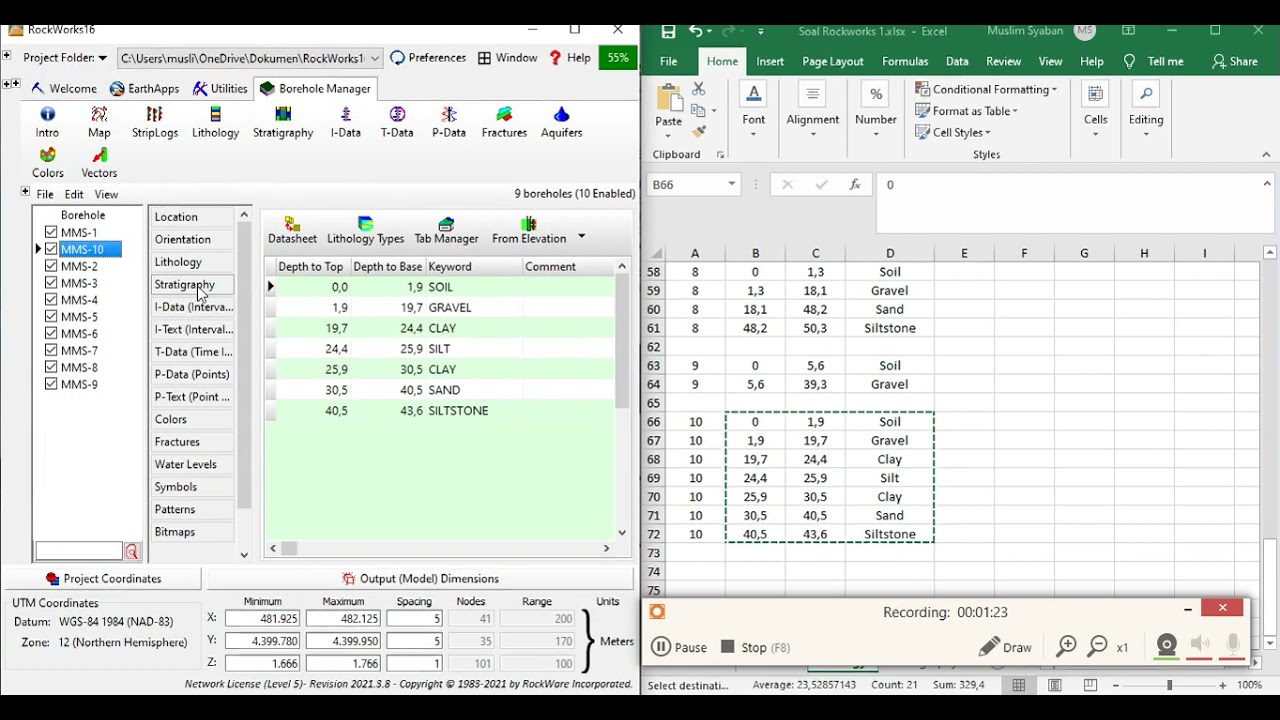Toggle the MMS-7 borehole checkbox

click(x=51, y=351)
